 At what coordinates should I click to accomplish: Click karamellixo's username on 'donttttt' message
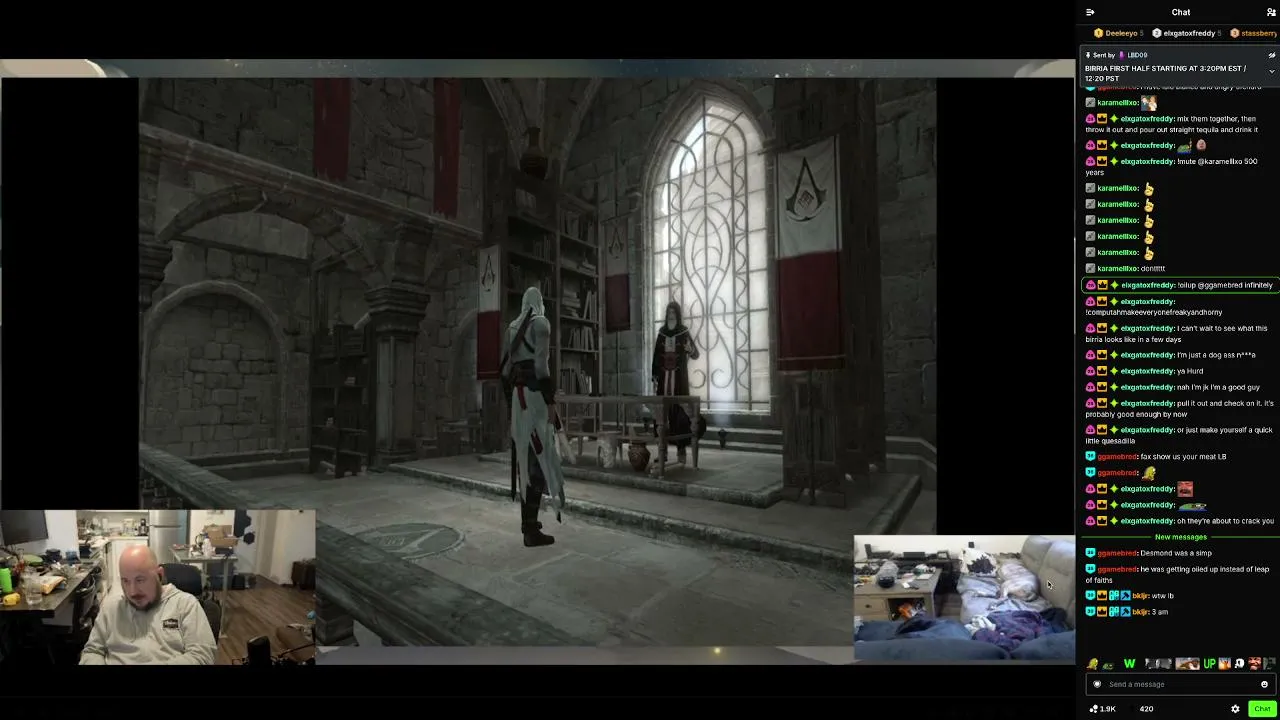point(1118,269)
